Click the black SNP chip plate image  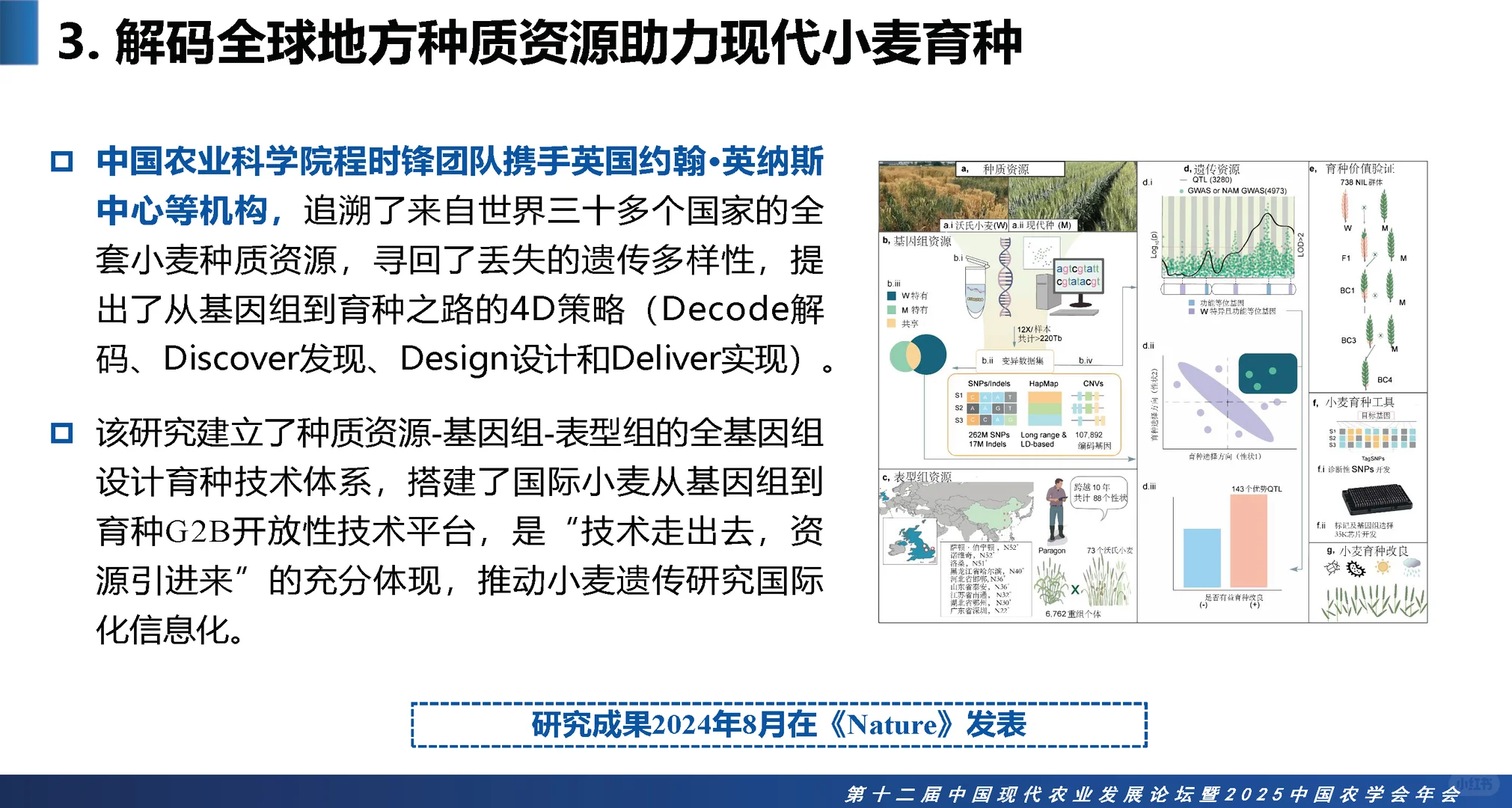(x=1377, y=498)
